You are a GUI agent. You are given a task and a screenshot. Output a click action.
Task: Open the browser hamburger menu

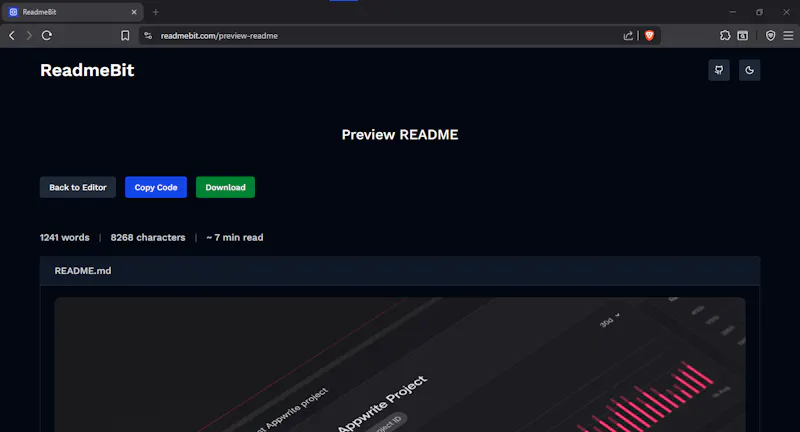[x=788, y=36]
